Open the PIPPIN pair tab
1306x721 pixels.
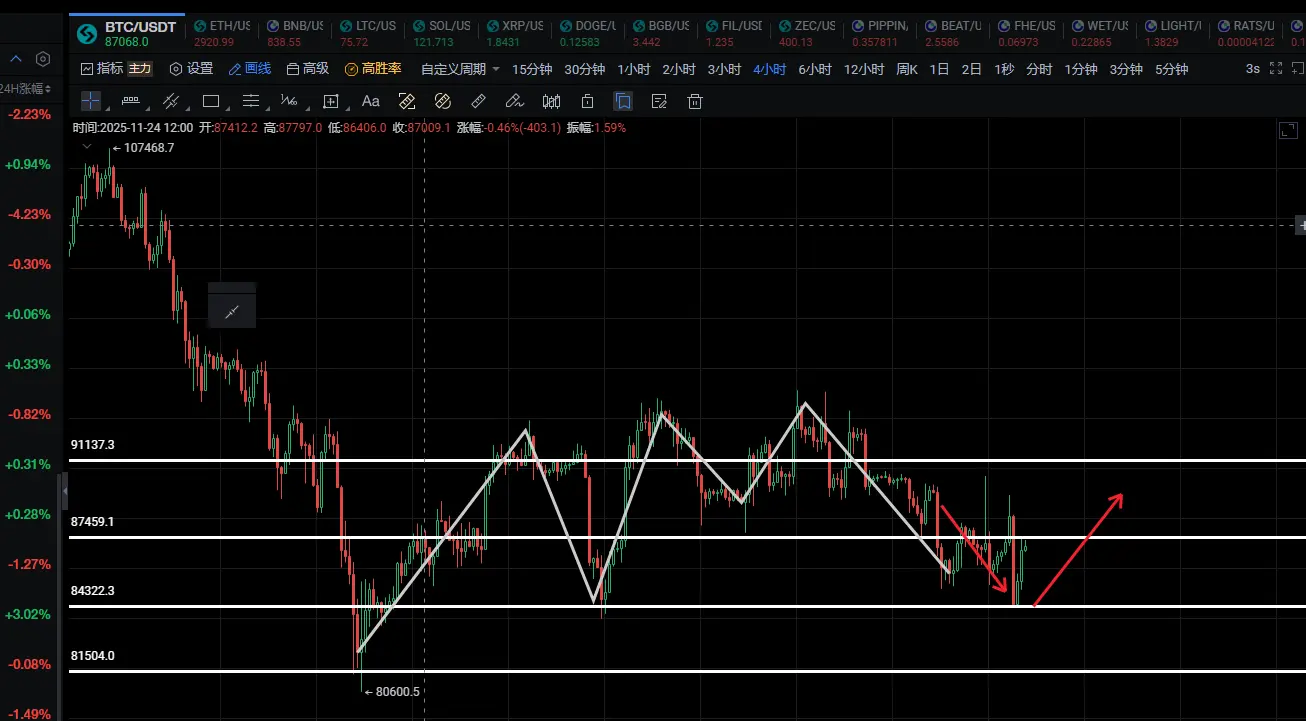[x=878, y=32]
